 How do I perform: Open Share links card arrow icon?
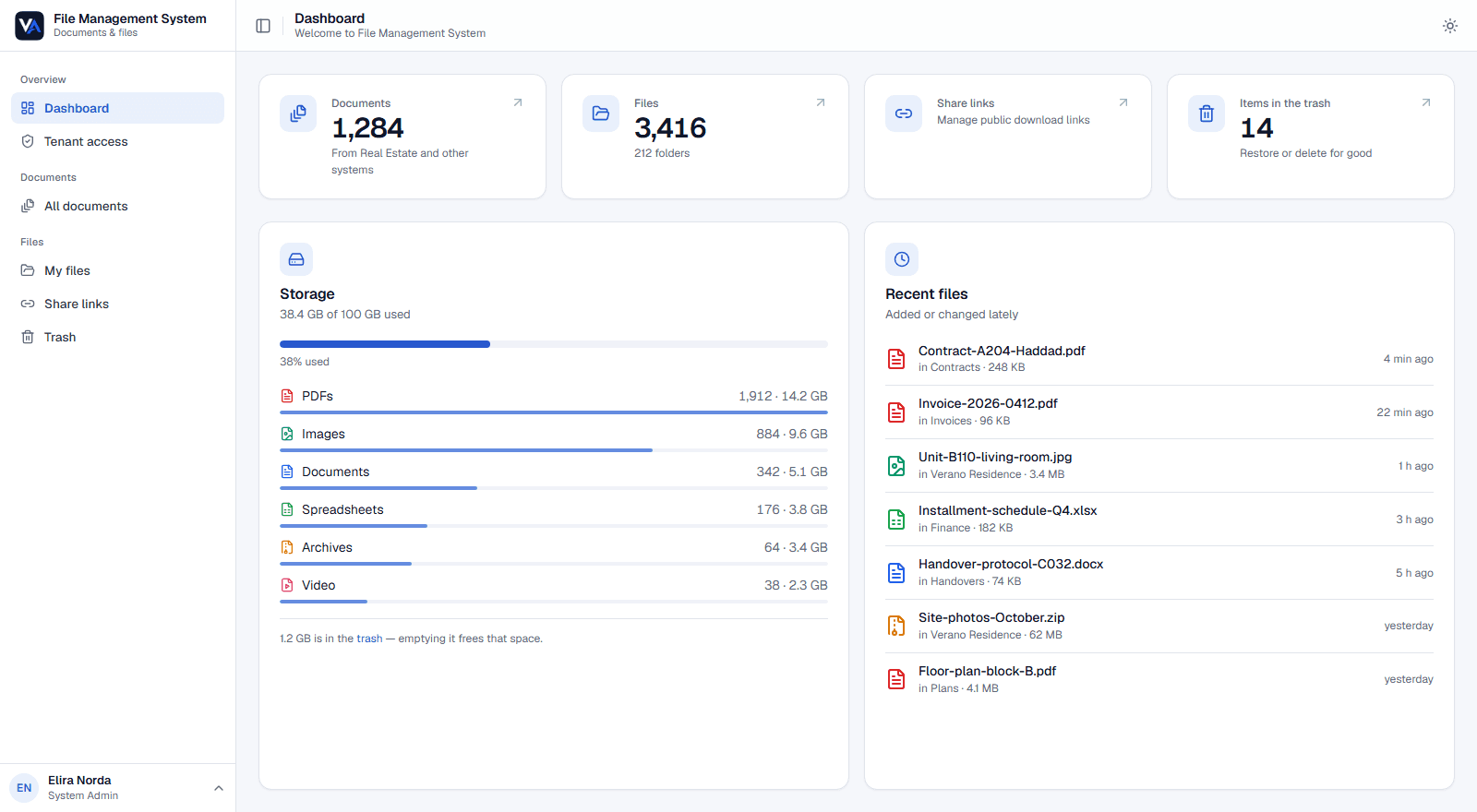tap(1123, 102)
